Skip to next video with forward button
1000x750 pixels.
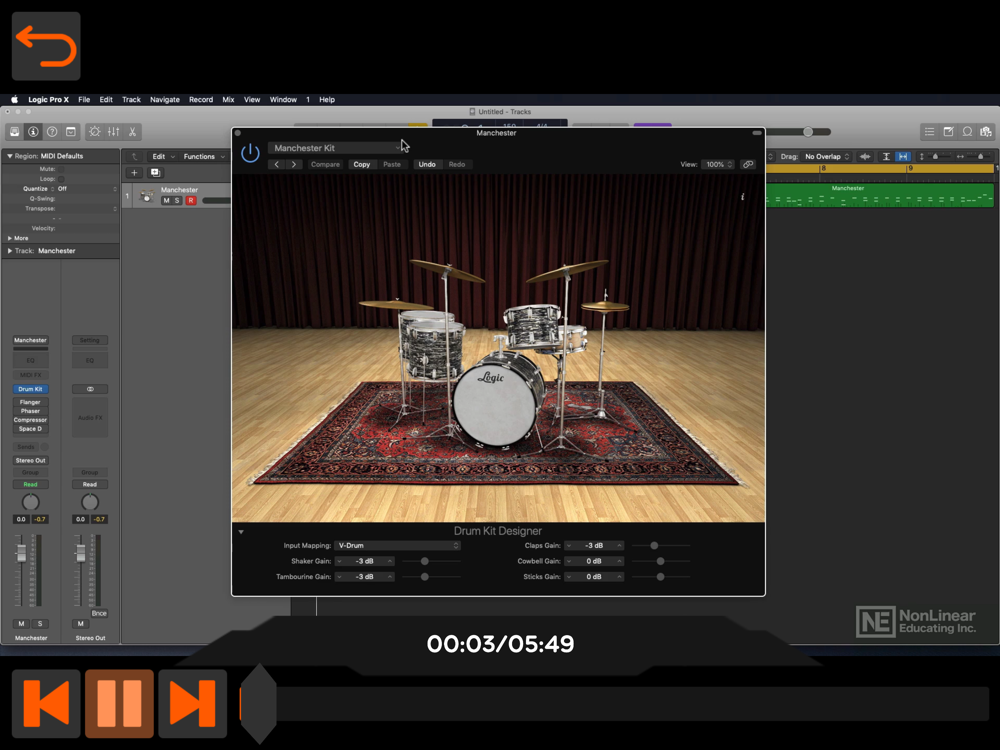point(193,703)
